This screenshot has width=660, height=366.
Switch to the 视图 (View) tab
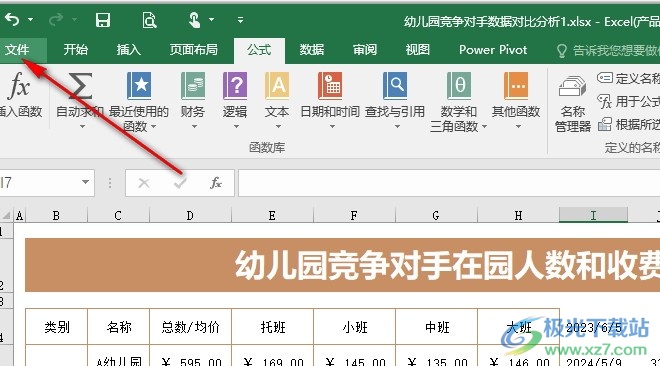(418, 50)
